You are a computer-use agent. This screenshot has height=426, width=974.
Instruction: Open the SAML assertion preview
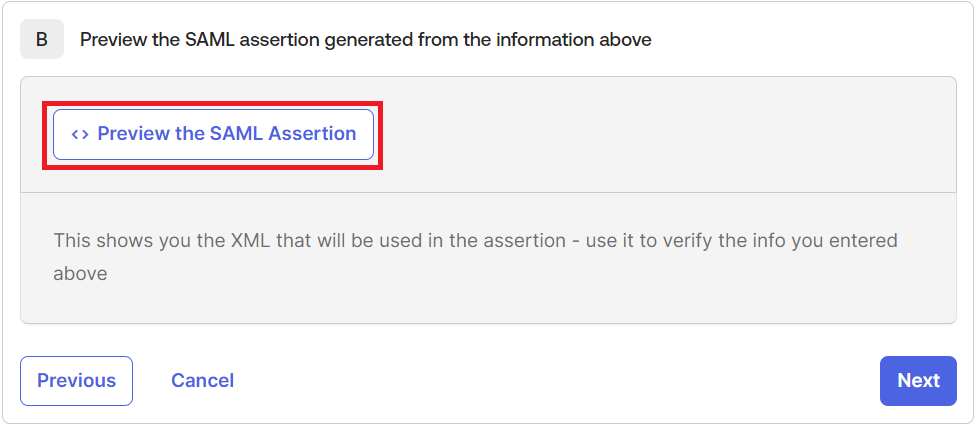coord(213,134)
